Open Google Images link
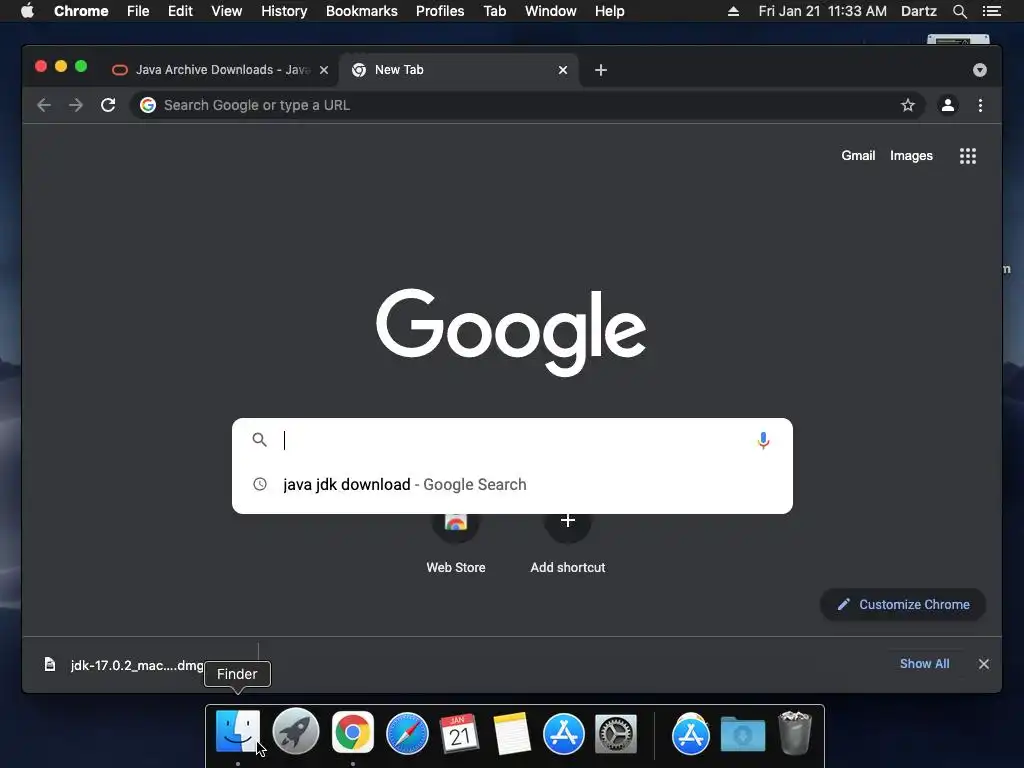Screen dimensions: 1024x768 911,155
